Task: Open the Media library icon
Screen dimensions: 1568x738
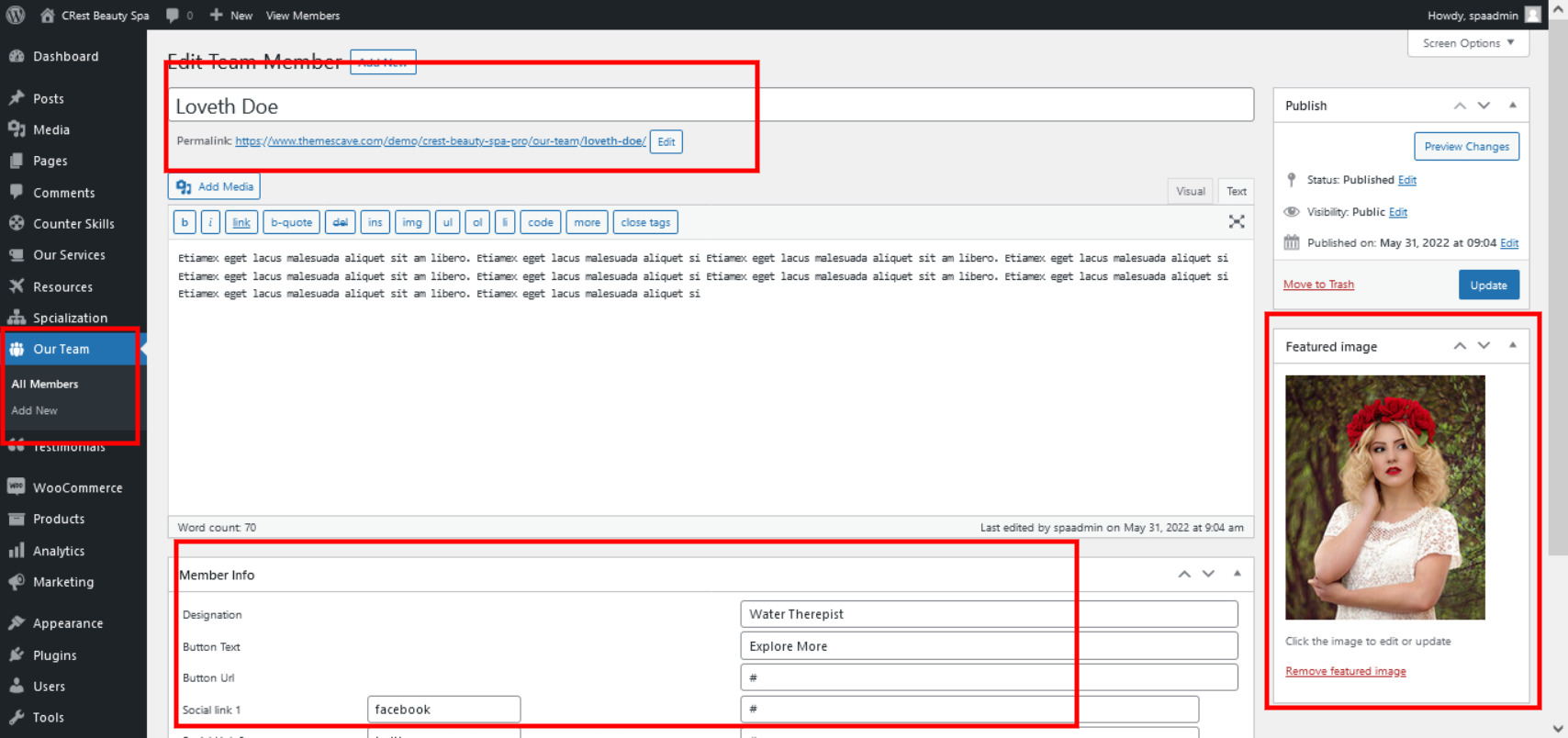Action: (17, 129)
